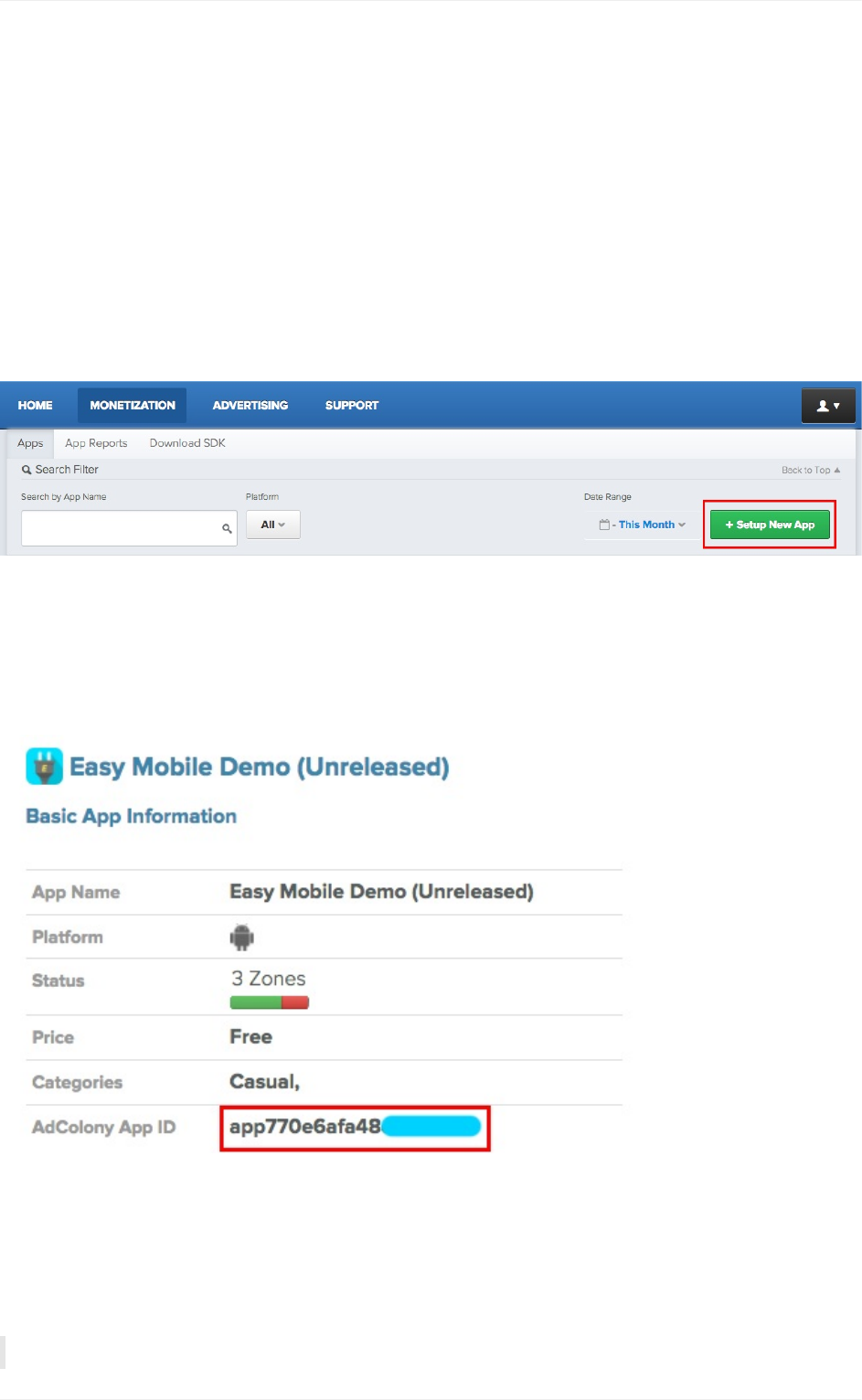862x1400 pixels.
Task: Click the Platform row label in info table
Action: coord(68,938)
